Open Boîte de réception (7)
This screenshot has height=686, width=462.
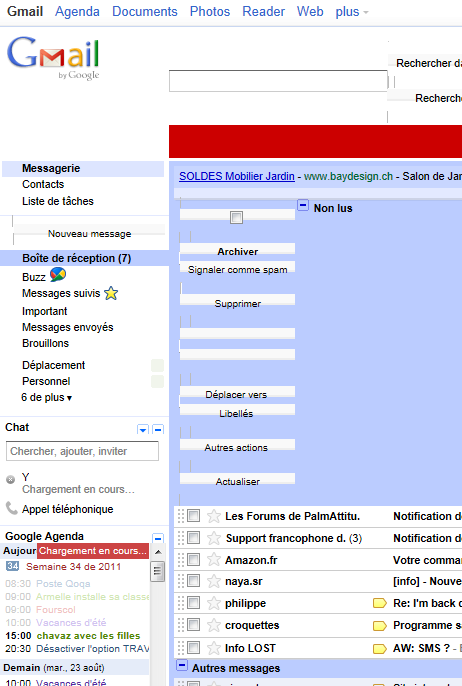[77, 258]
